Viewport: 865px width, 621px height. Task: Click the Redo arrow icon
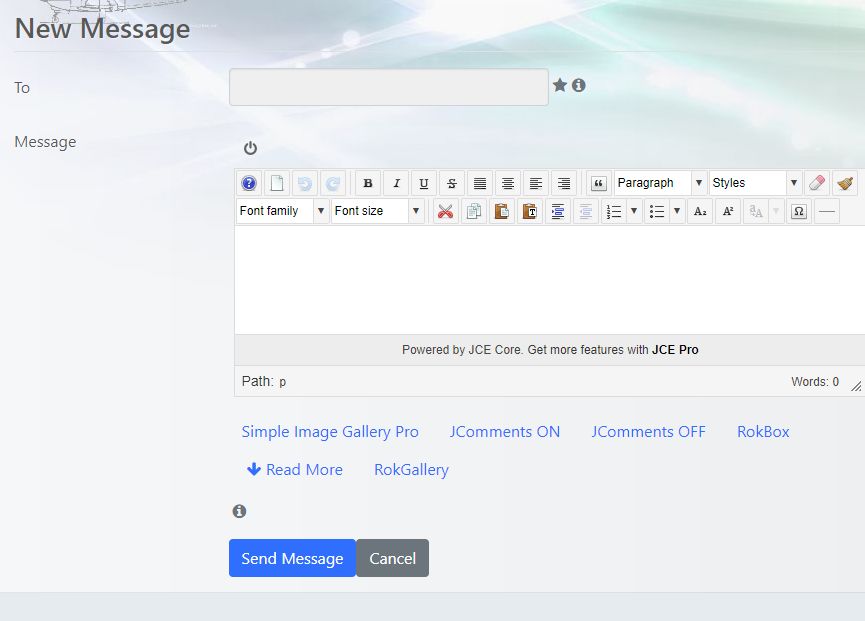(x=333, y=183)
